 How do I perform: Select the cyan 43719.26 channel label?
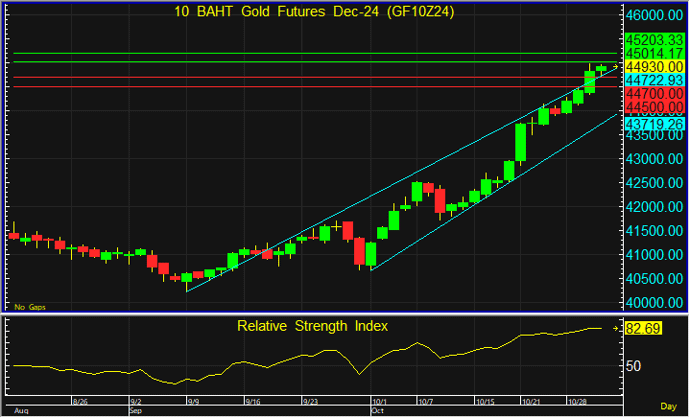click(x=653, y=122)
